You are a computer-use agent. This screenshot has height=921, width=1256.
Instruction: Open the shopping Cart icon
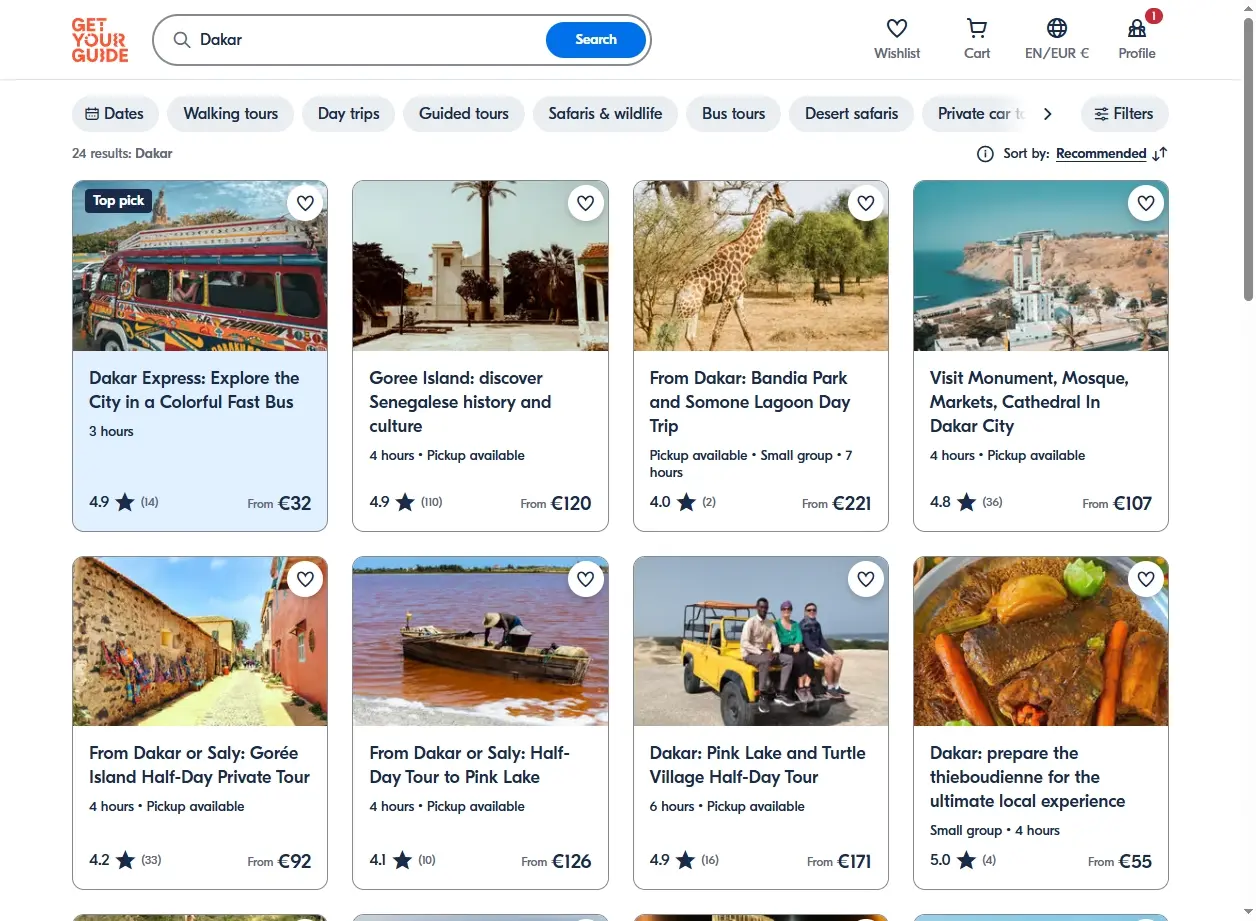977,28
